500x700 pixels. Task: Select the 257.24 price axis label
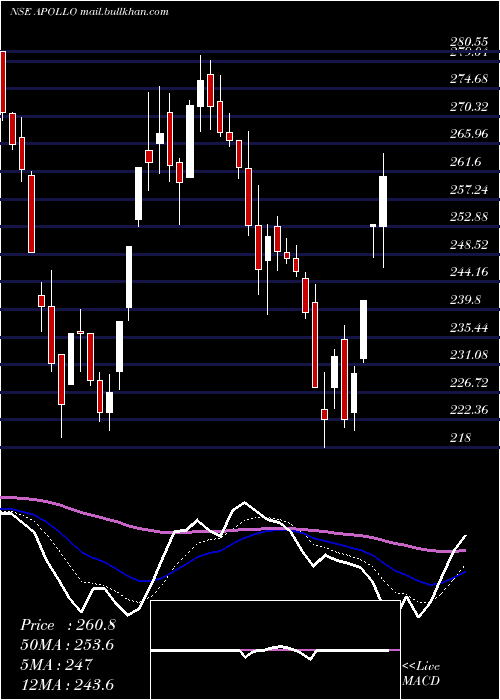[x=469, y=191]
